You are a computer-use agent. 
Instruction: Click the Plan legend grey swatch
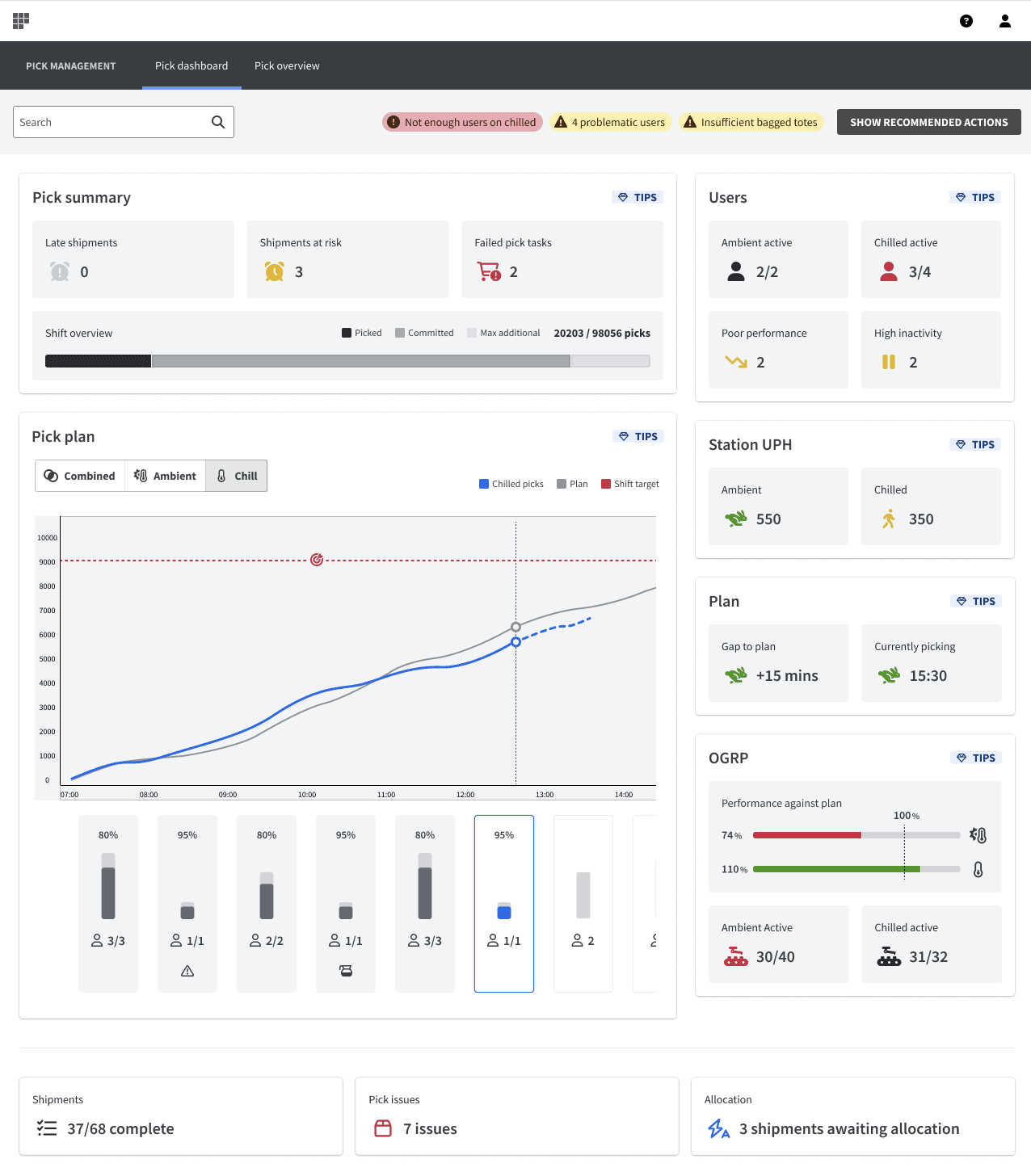(x=562, y=484)
